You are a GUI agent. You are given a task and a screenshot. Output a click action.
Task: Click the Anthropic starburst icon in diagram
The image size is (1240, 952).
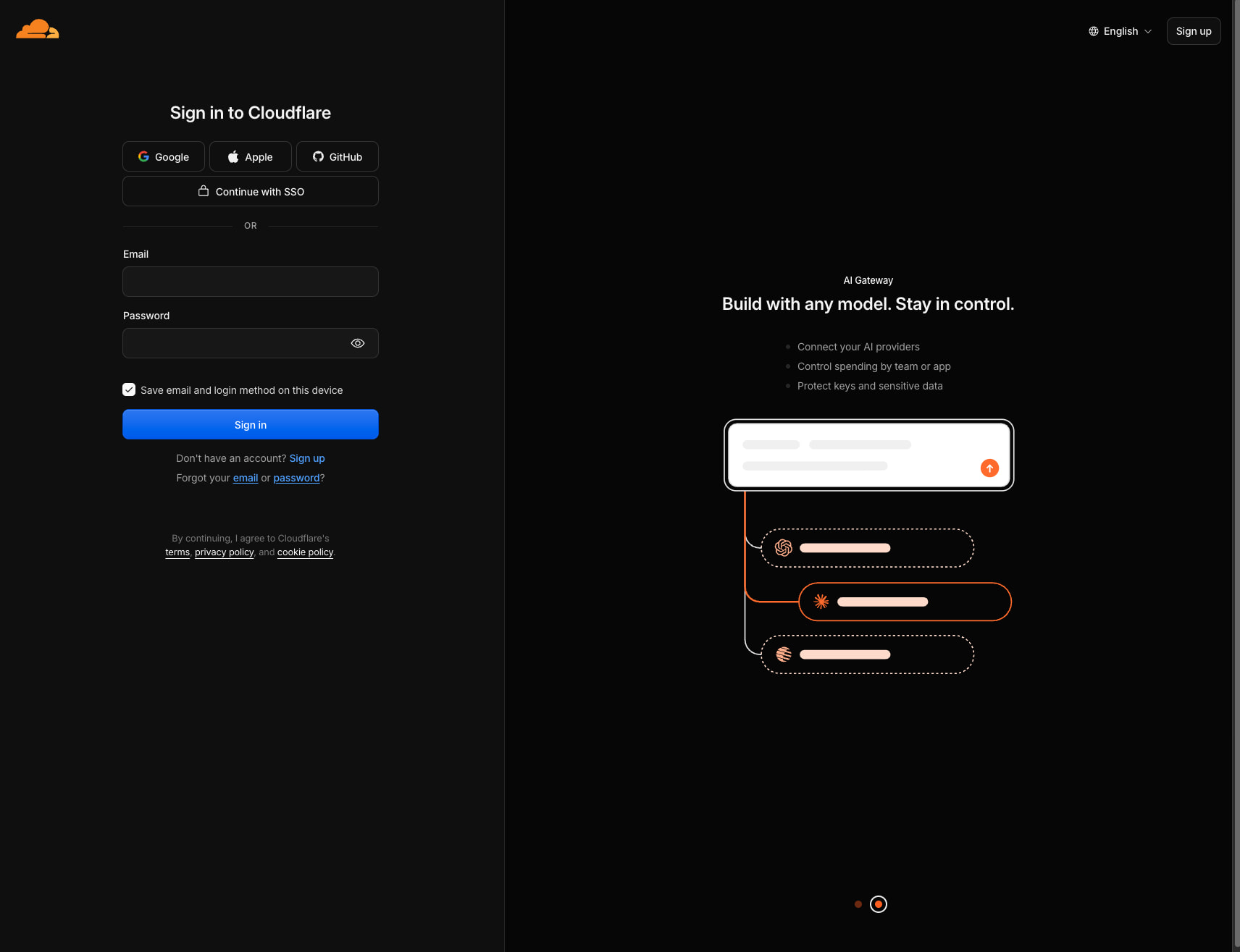click(821, 602)
